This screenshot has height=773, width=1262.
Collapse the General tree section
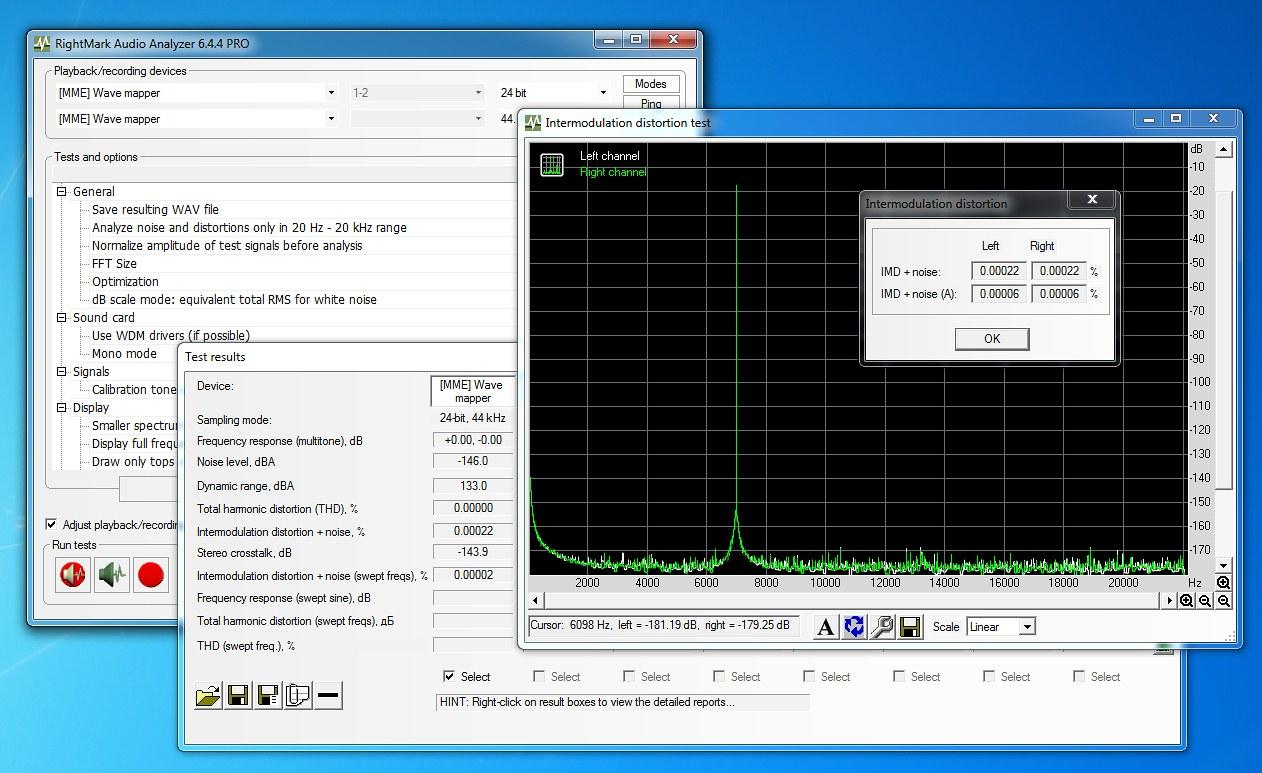tap(60, 191)
